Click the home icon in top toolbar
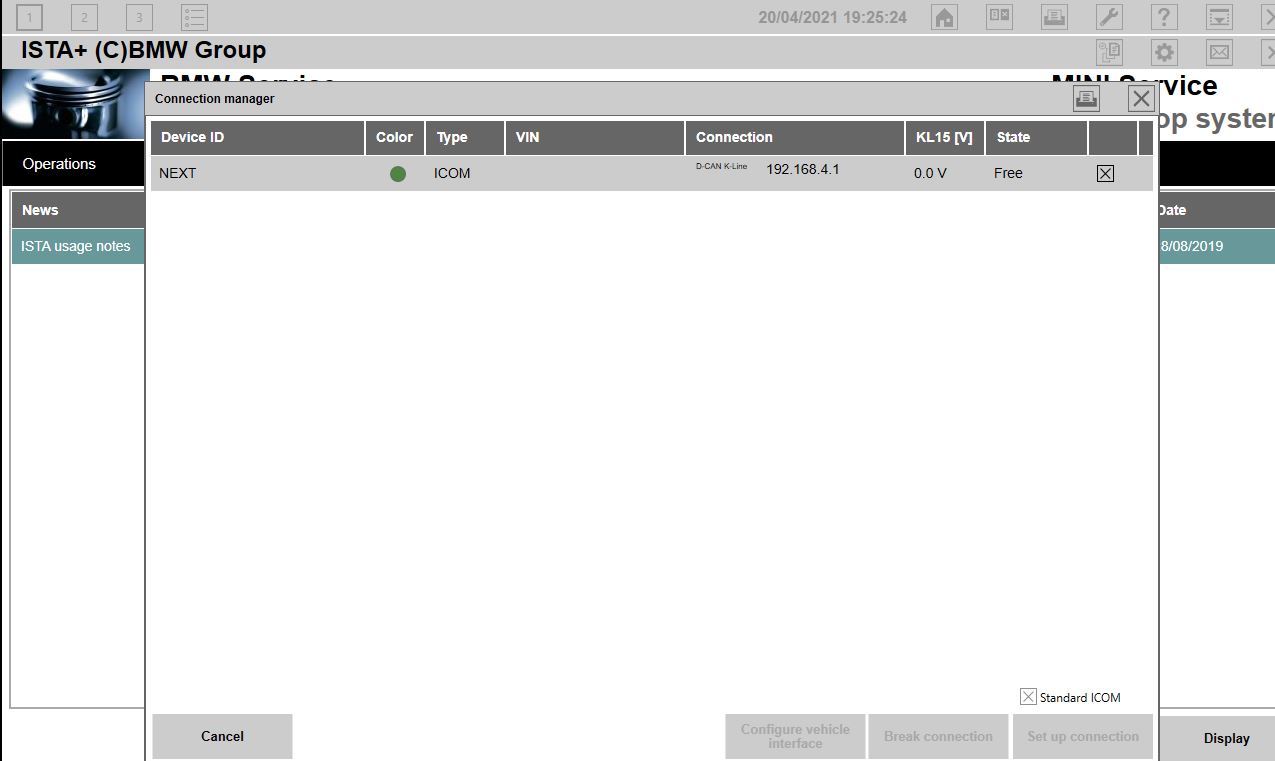Screen dimensions: 1275x761 tap(944, 17)
